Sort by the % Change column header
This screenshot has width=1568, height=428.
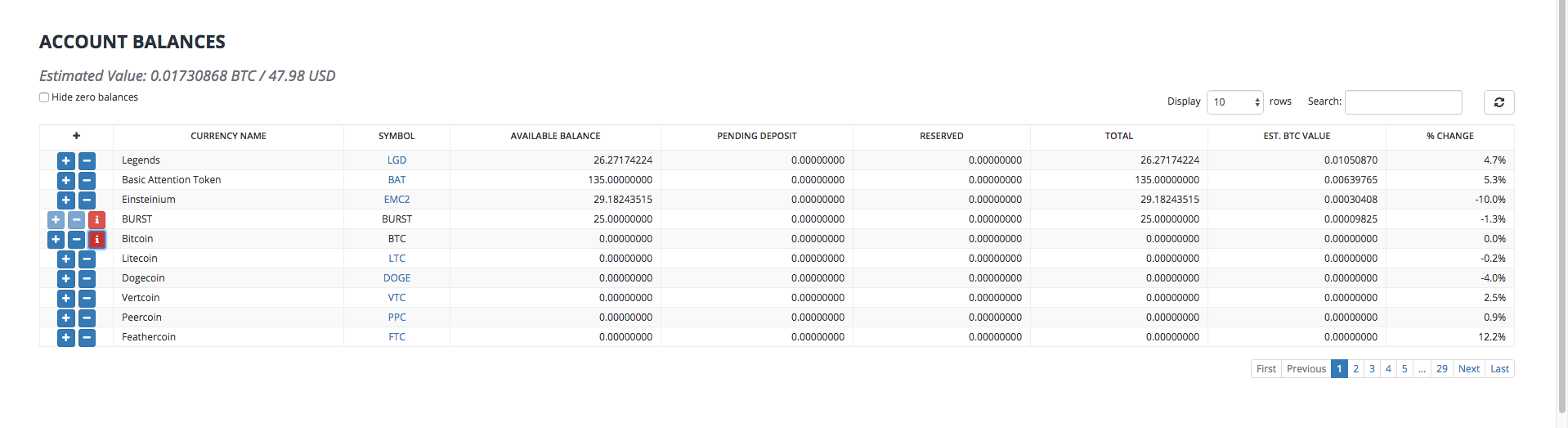pyautogui.click(x=1449, y=136)
